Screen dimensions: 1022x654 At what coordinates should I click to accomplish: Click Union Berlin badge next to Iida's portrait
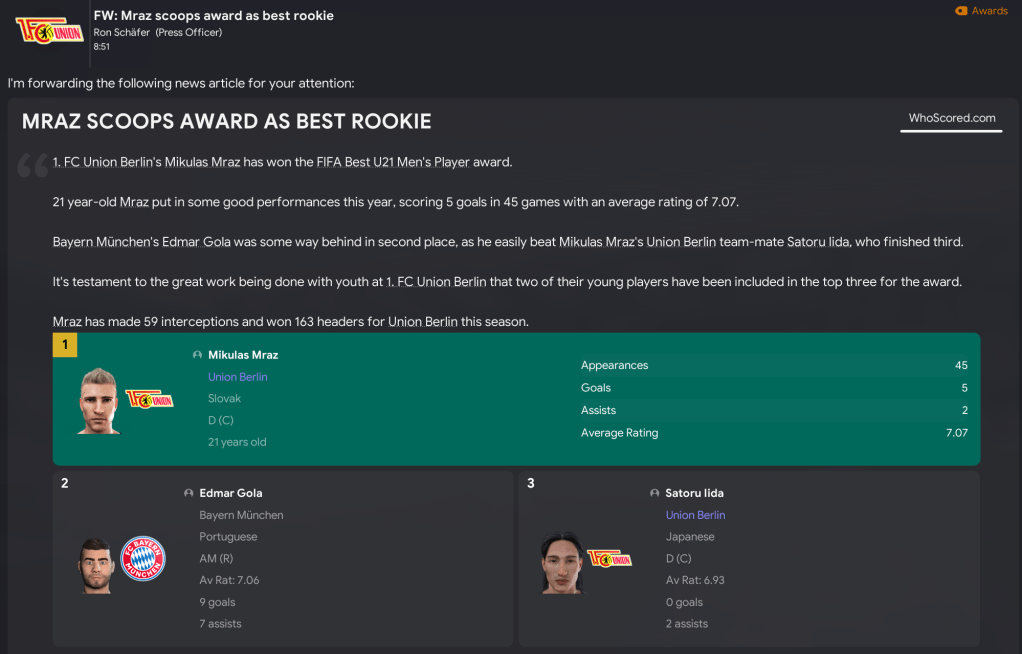610,558
